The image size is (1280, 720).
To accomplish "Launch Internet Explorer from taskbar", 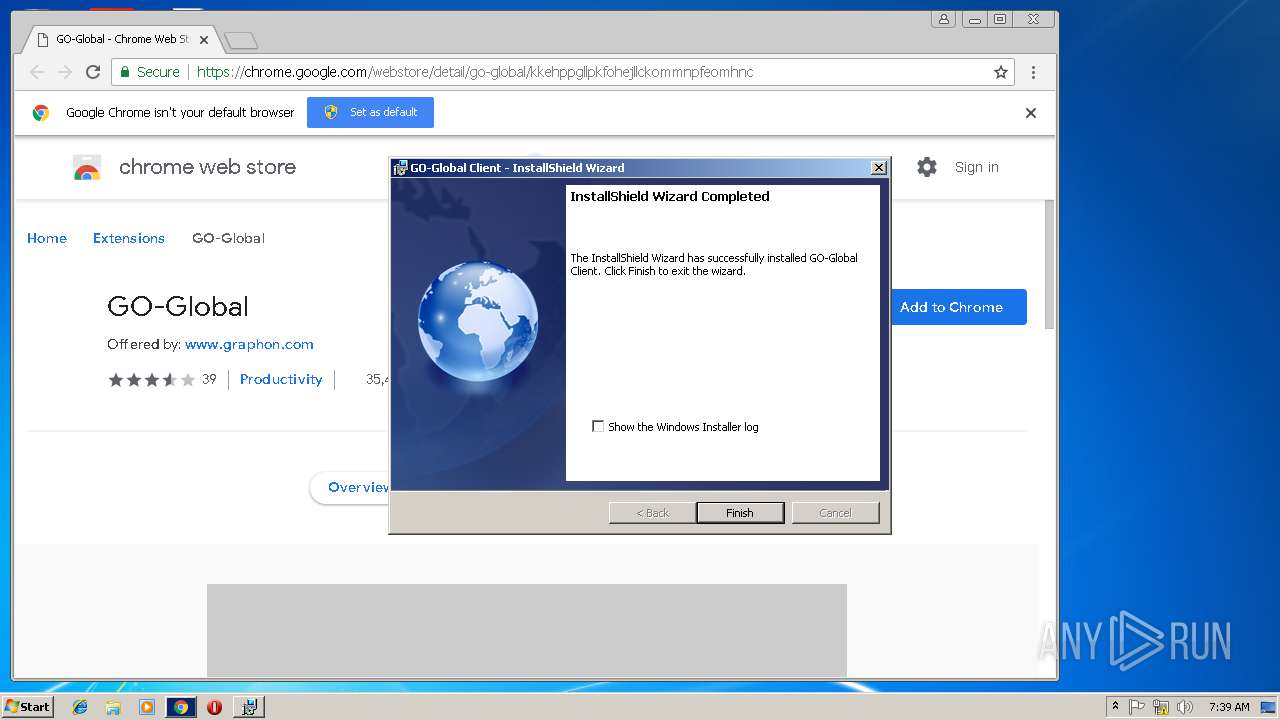I will [x=80, y=707].
